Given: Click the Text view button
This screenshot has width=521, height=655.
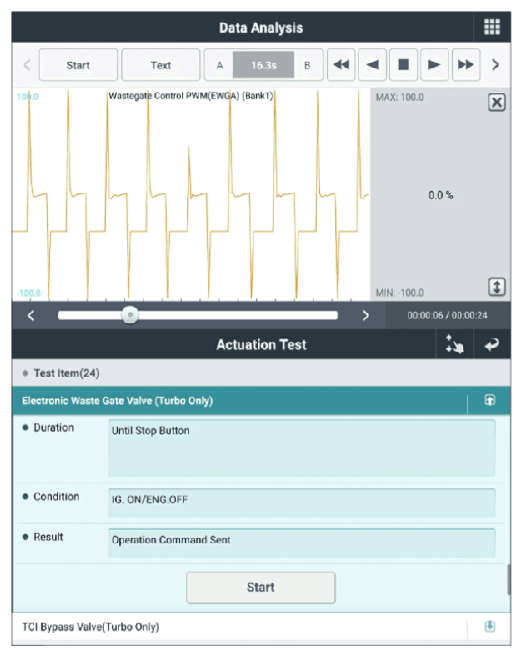Looking at the screenshot, I should point(160,65).
